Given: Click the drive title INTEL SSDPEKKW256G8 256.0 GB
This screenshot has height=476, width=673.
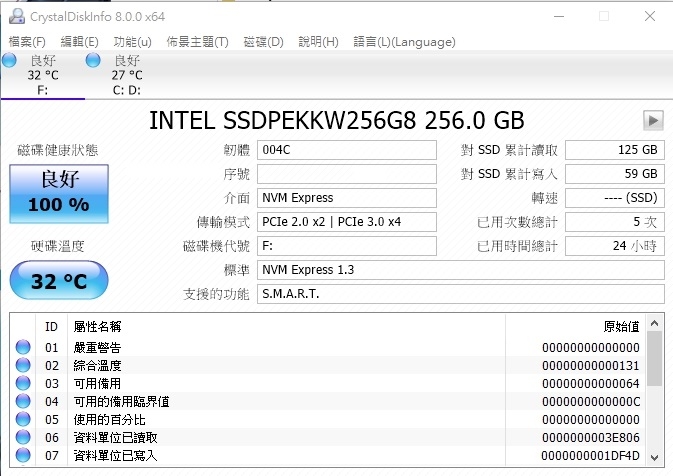Looking at the screenshot, I should 336,120.
